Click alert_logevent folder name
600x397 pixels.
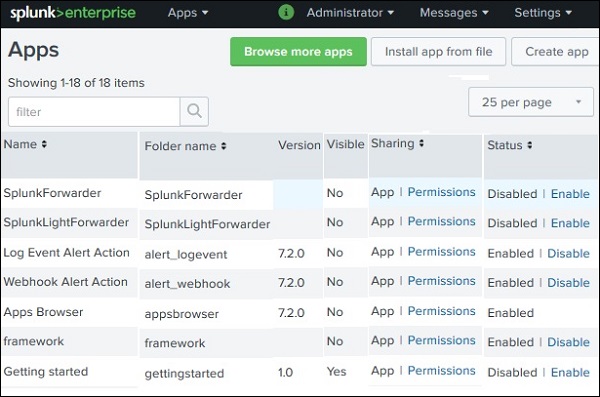[186, 255]
